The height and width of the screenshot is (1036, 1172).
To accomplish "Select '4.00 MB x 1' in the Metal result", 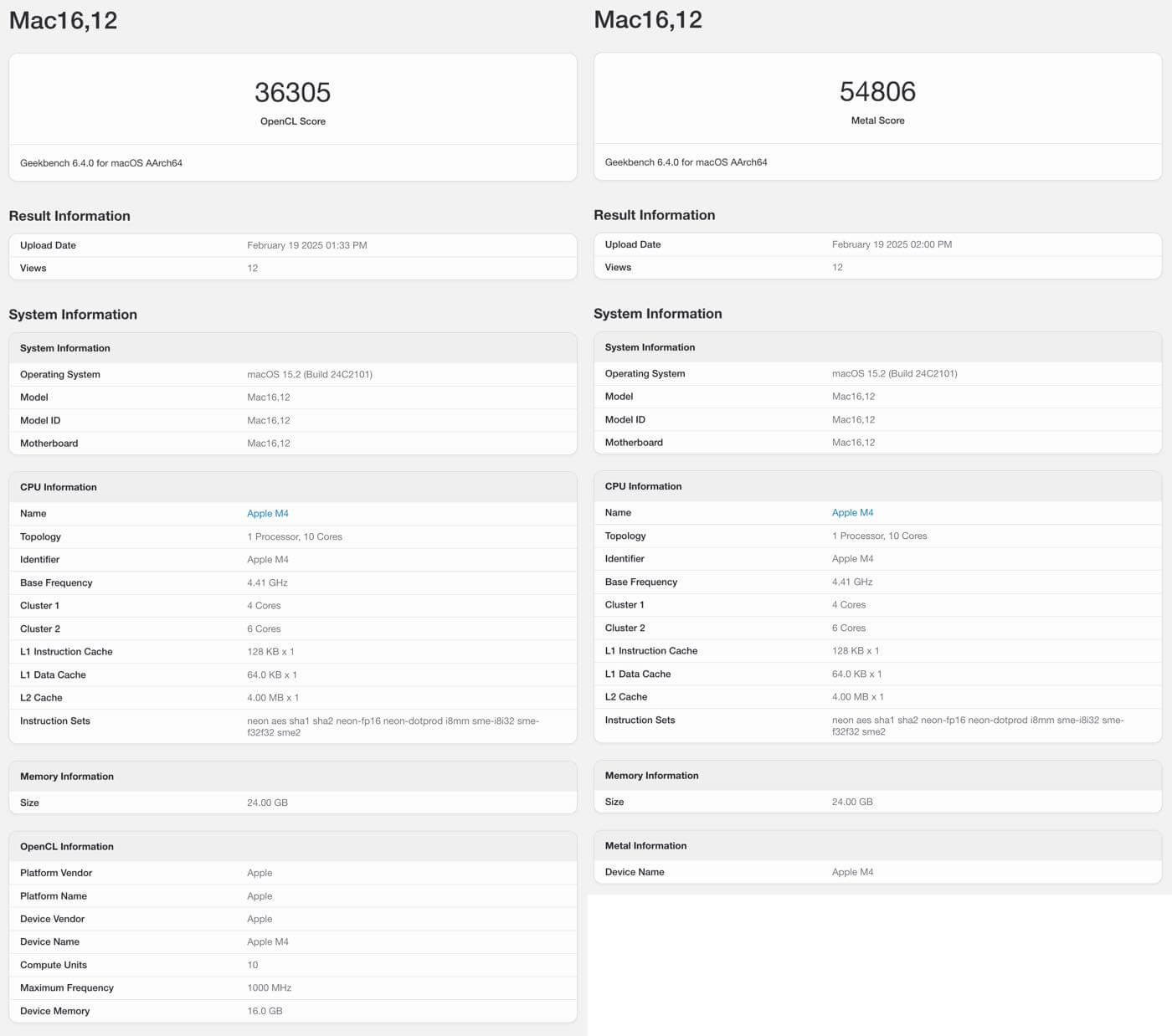I will [858, 697].
